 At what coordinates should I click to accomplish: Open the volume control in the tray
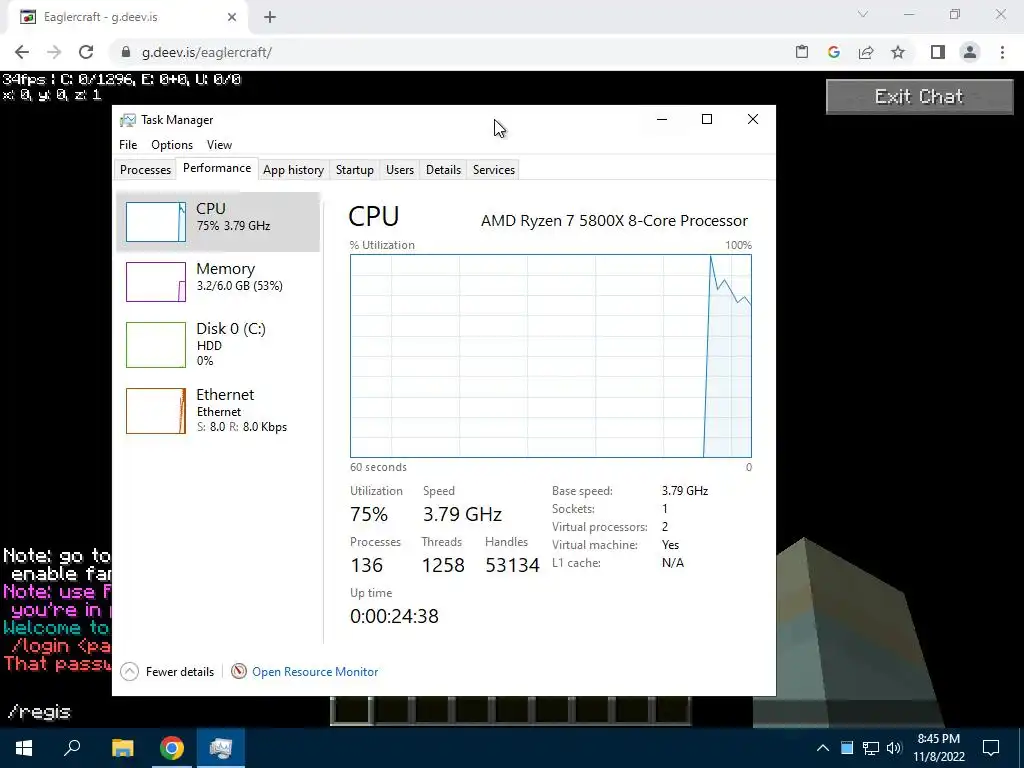pyautogui.click(x=894, y=748)
